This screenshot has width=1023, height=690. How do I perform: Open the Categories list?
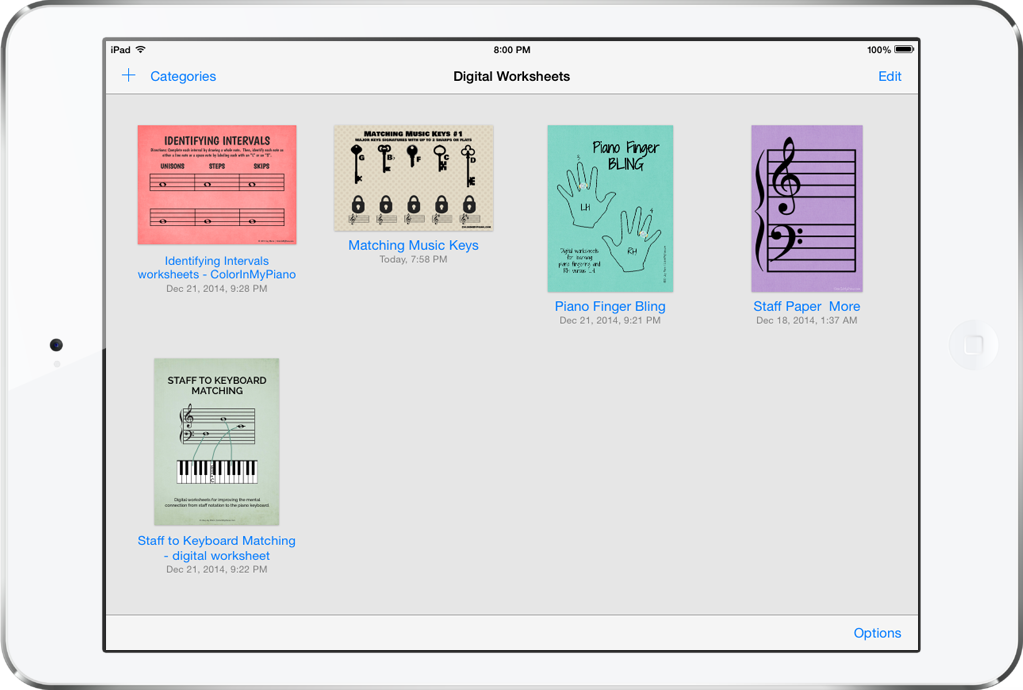[183, 76]
